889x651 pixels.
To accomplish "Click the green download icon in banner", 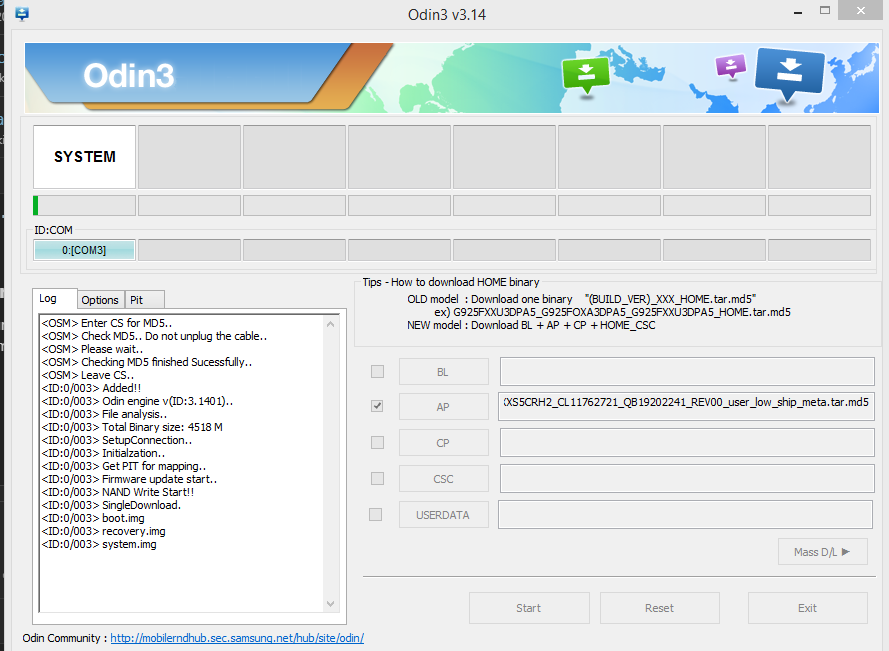I will (x=586, y=74).
